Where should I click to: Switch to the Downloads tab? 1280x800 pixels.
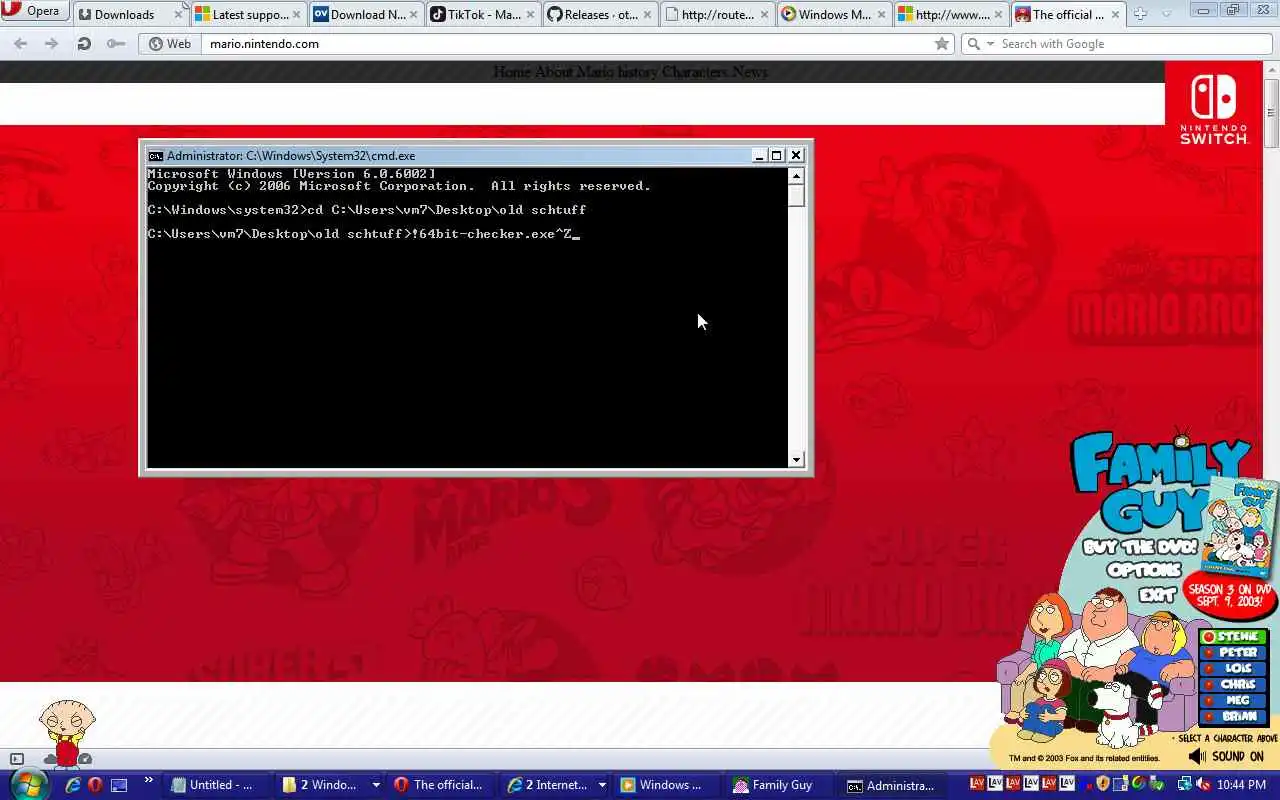tap(131, 14)
